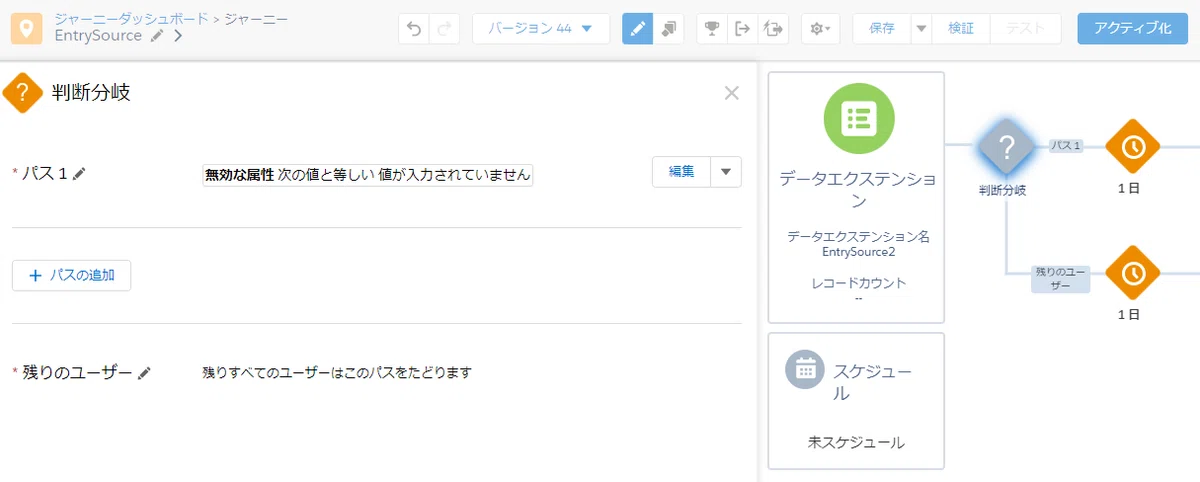Open the スケジュール calendar icon
This screenshot has height=482, width=1200.
804,369
